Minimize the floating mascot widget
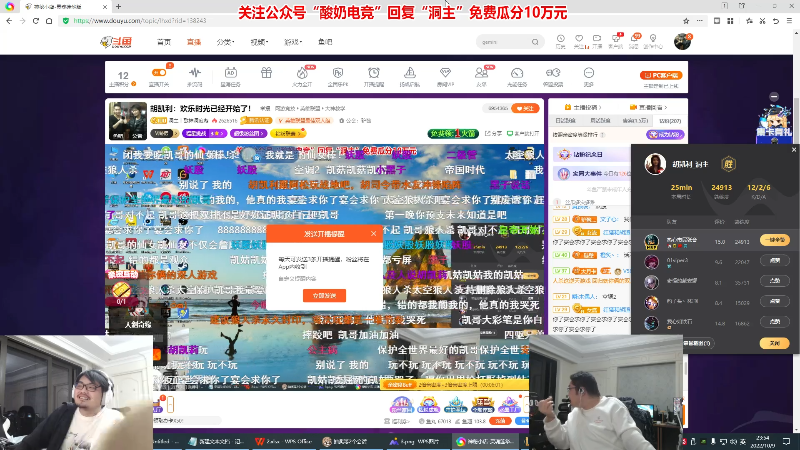Image resolution: width=800 pixels, height=450 pixels. coord(774,96)
